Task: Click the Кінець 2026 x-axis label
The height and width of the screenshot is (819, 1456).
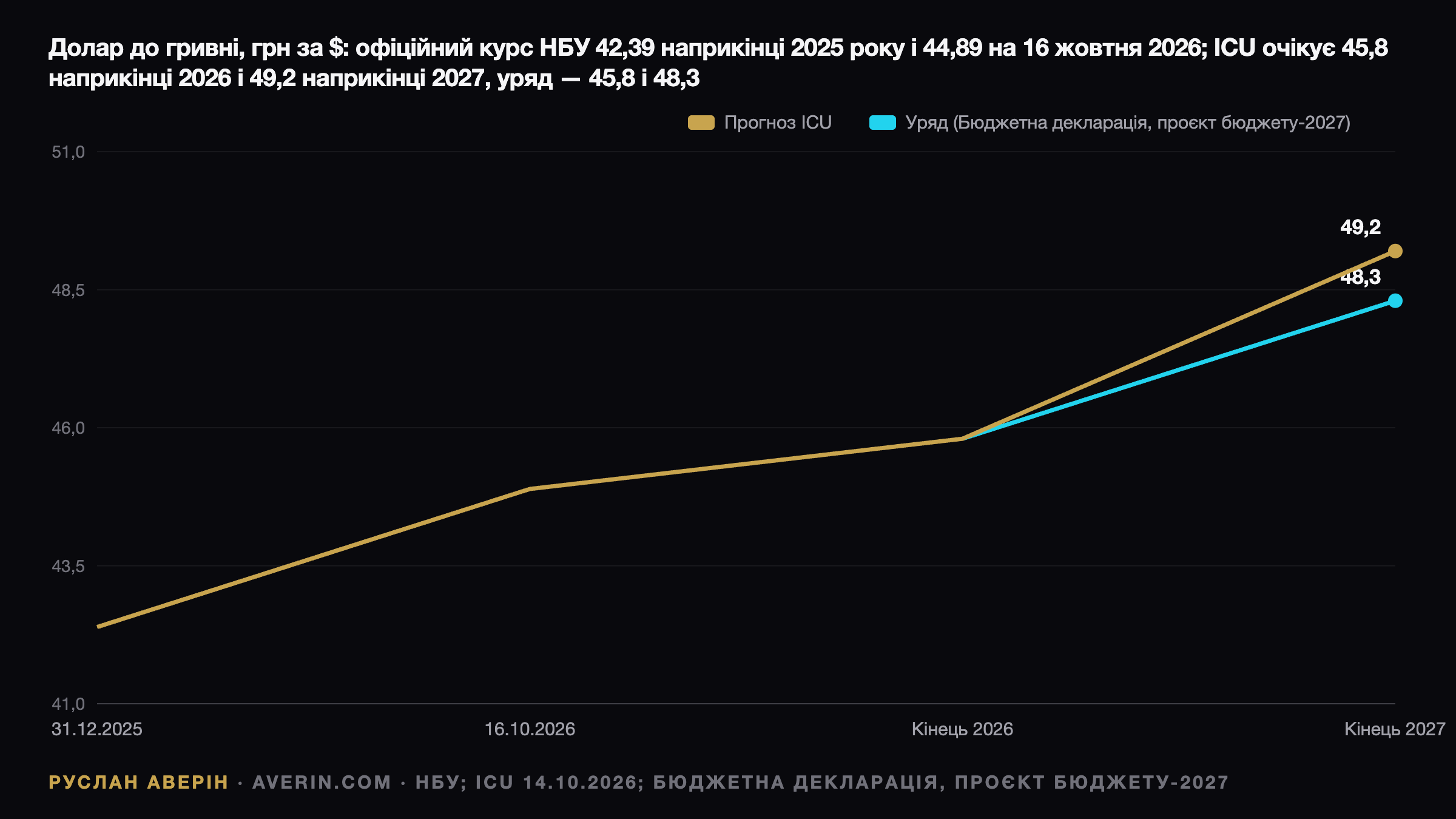Action: [x=962, y=729]
